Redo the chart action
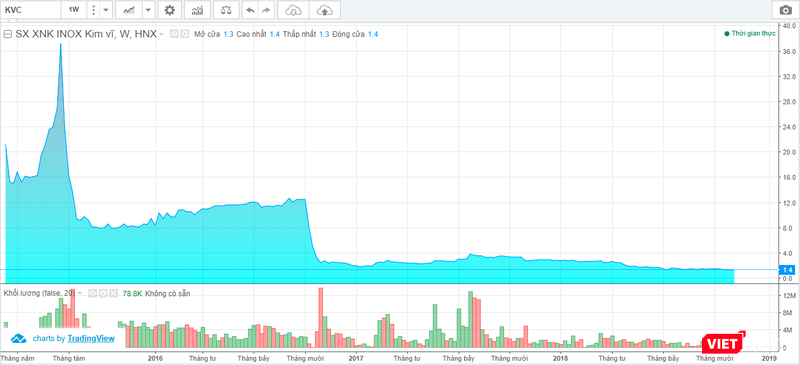 coord(265,10)
